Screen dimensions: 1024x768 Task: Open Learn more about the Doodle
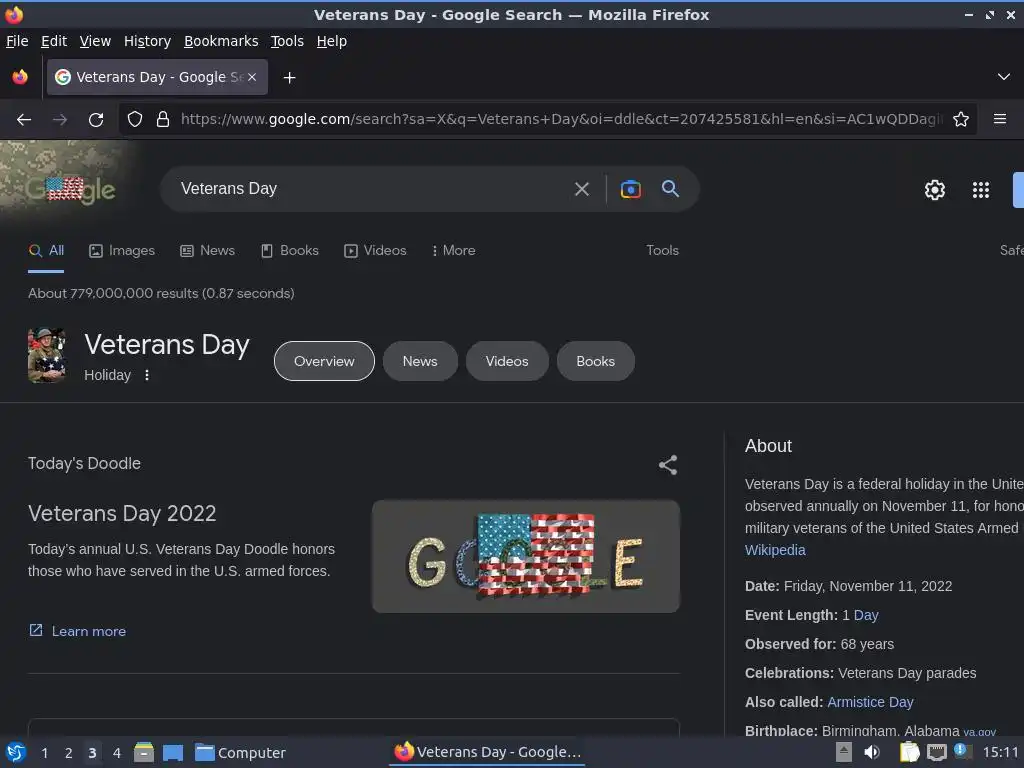click(78, 632)
